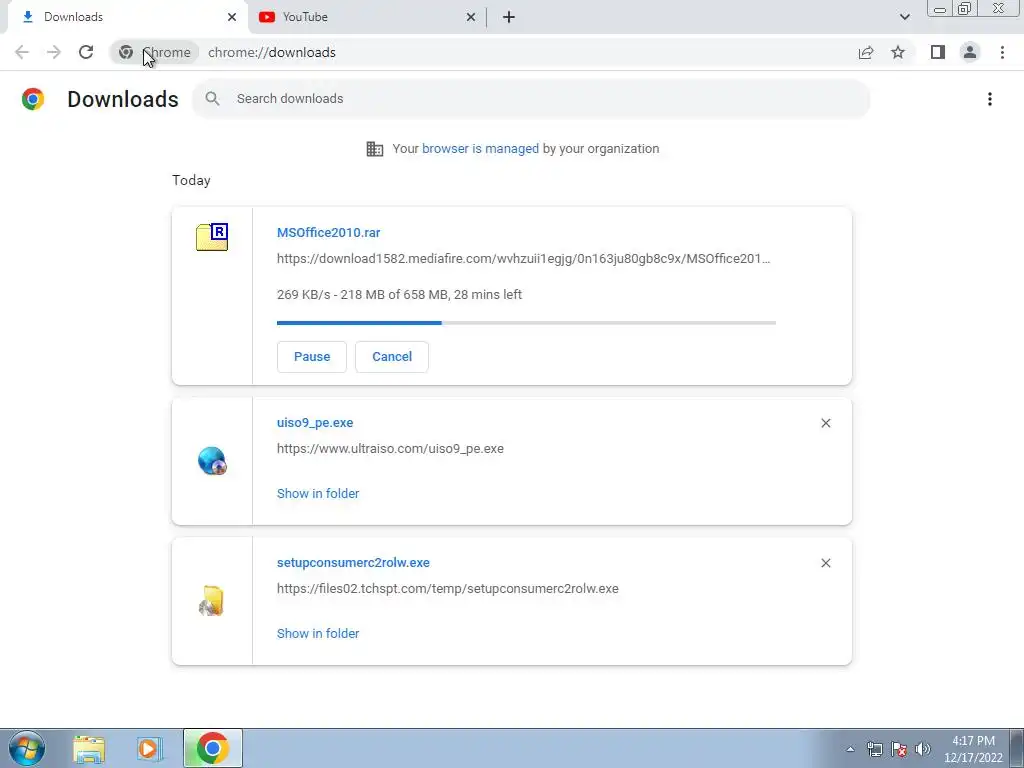The width and height of the screenshot is (1024, 768).
Task: Open the tab search chevron
Action: [904, 17]
